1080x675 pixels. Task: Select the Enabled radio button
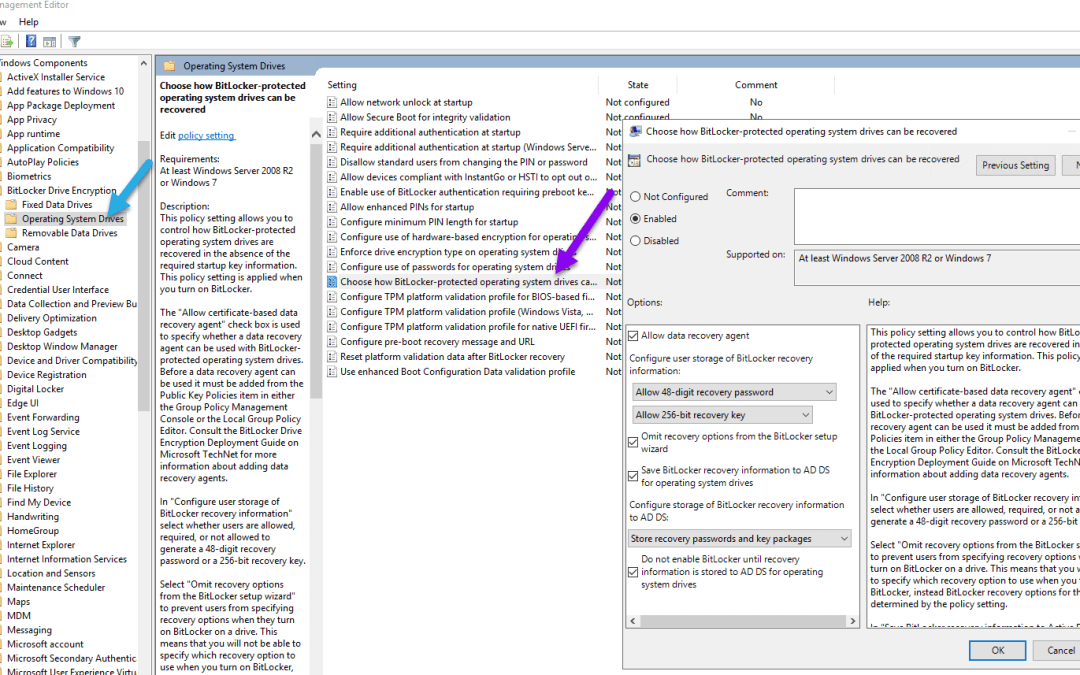pyautogui.click(x=635, y=219)
